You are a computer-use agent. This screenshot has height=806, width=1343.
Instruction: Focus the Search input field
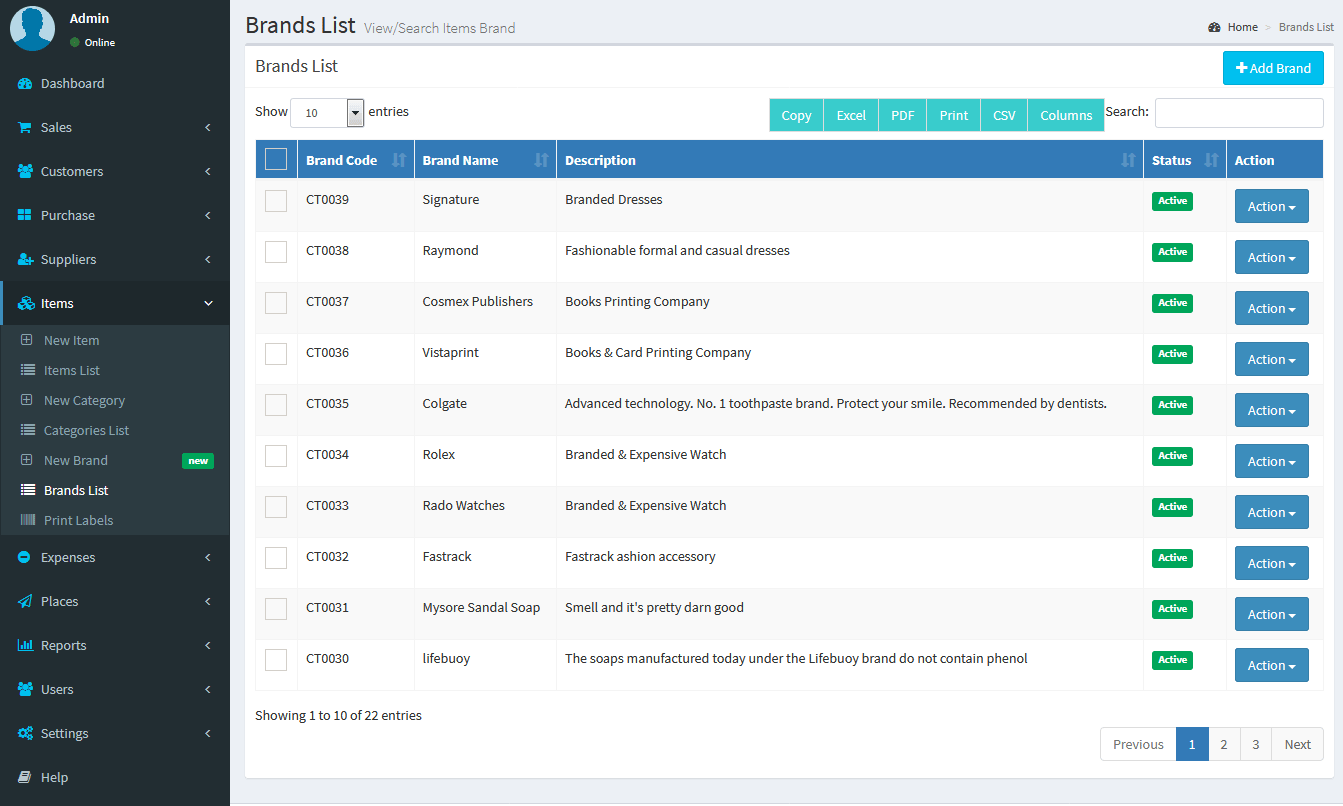click(x=1239, y=113)
